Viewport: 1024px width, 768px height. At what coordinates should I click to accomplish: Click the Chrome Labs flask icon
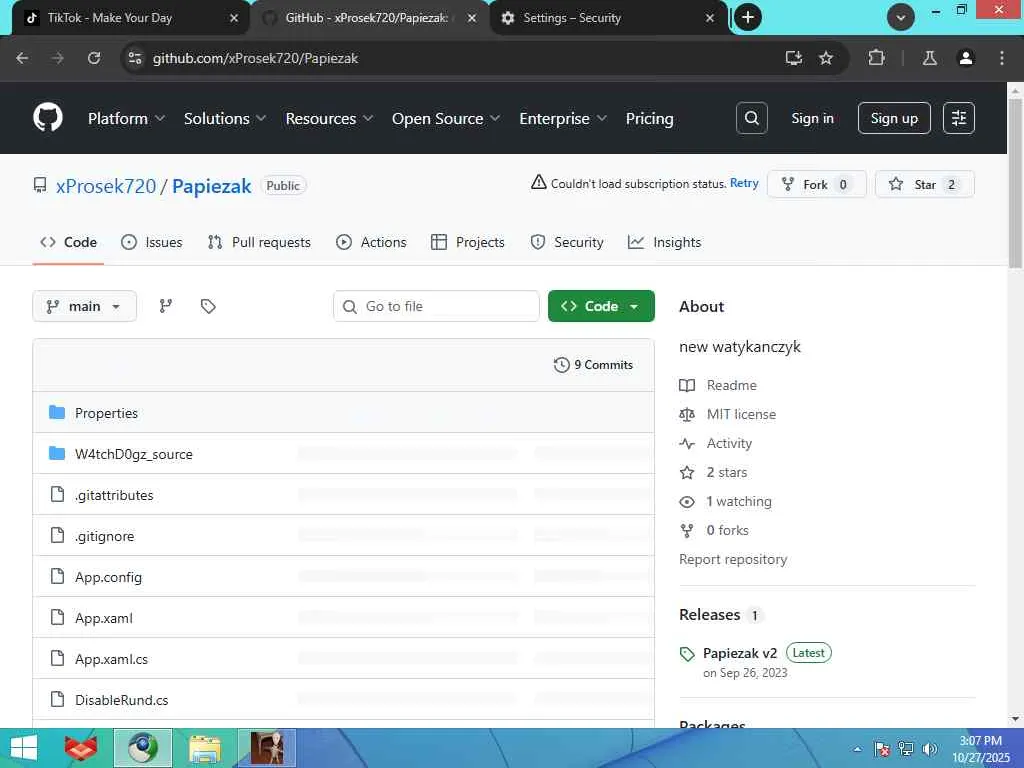(x=930, y=58)
